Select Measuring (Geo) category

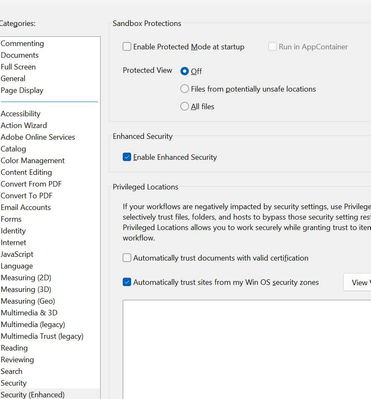(x=28, y=301)
